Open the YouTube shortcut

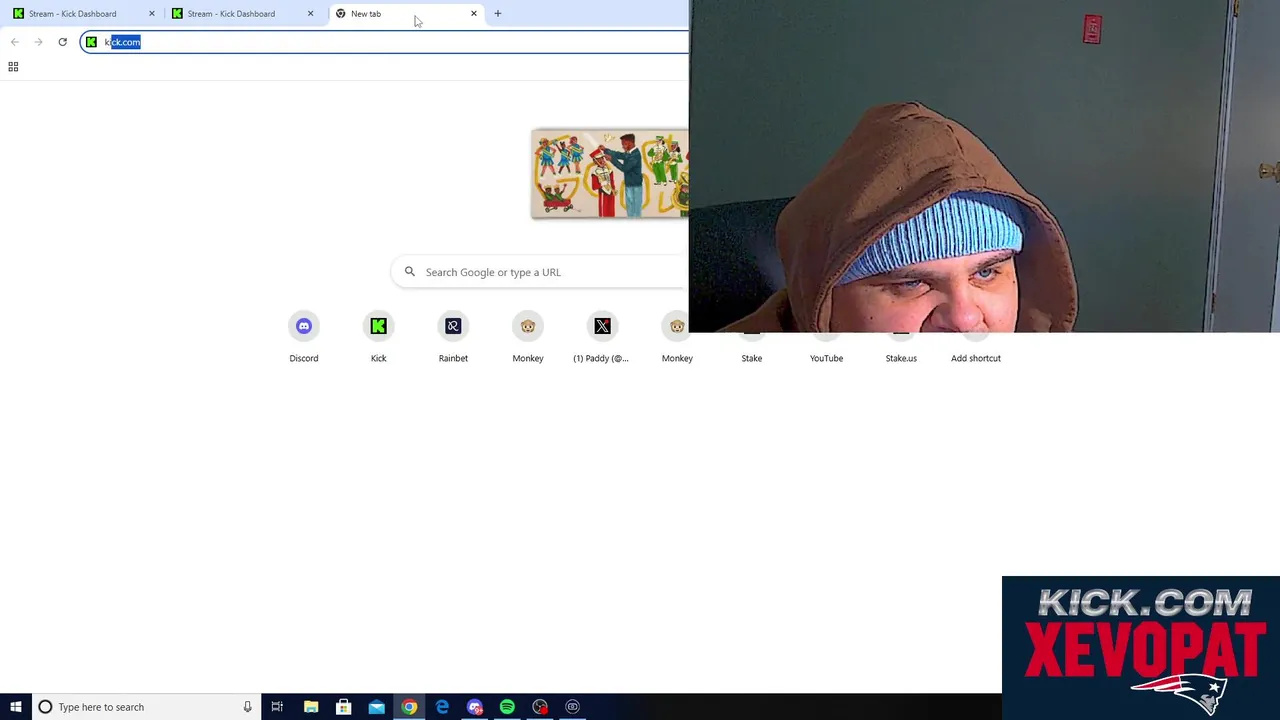point(826,350)
